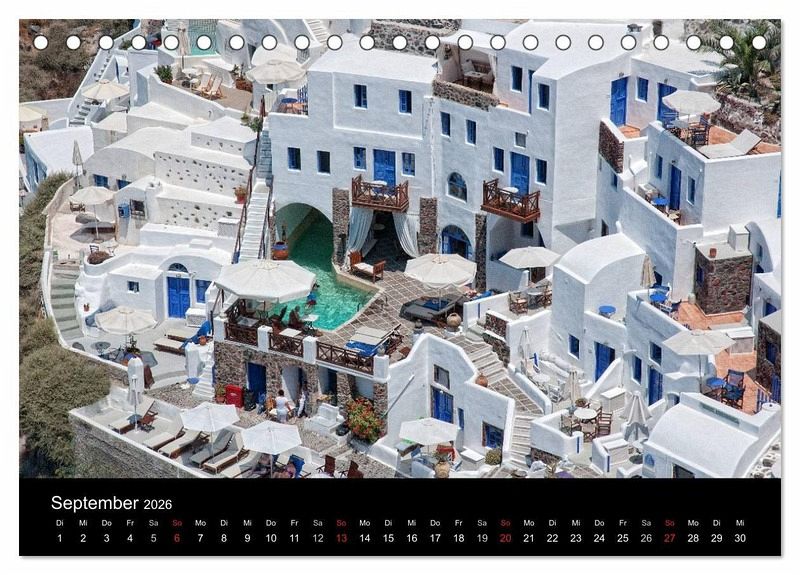Select the red Sunday date 13
This screenshot has height=575, width=800.
click(x=341, y=538)
